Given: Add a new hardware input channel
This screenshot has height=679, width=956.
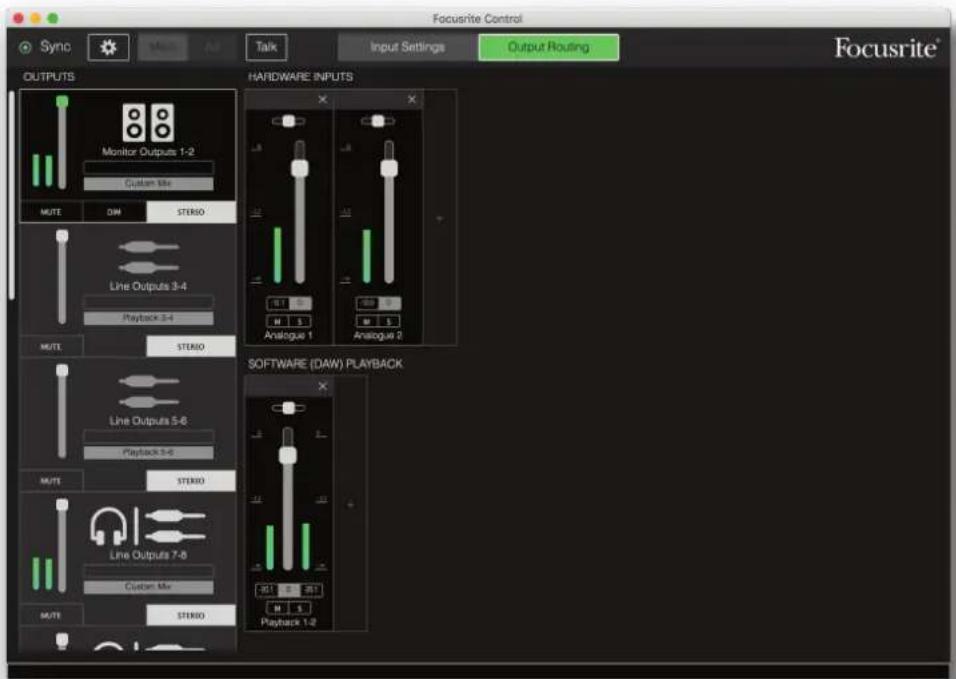Looking at the screenshot, I should click(x=440, y=218).
